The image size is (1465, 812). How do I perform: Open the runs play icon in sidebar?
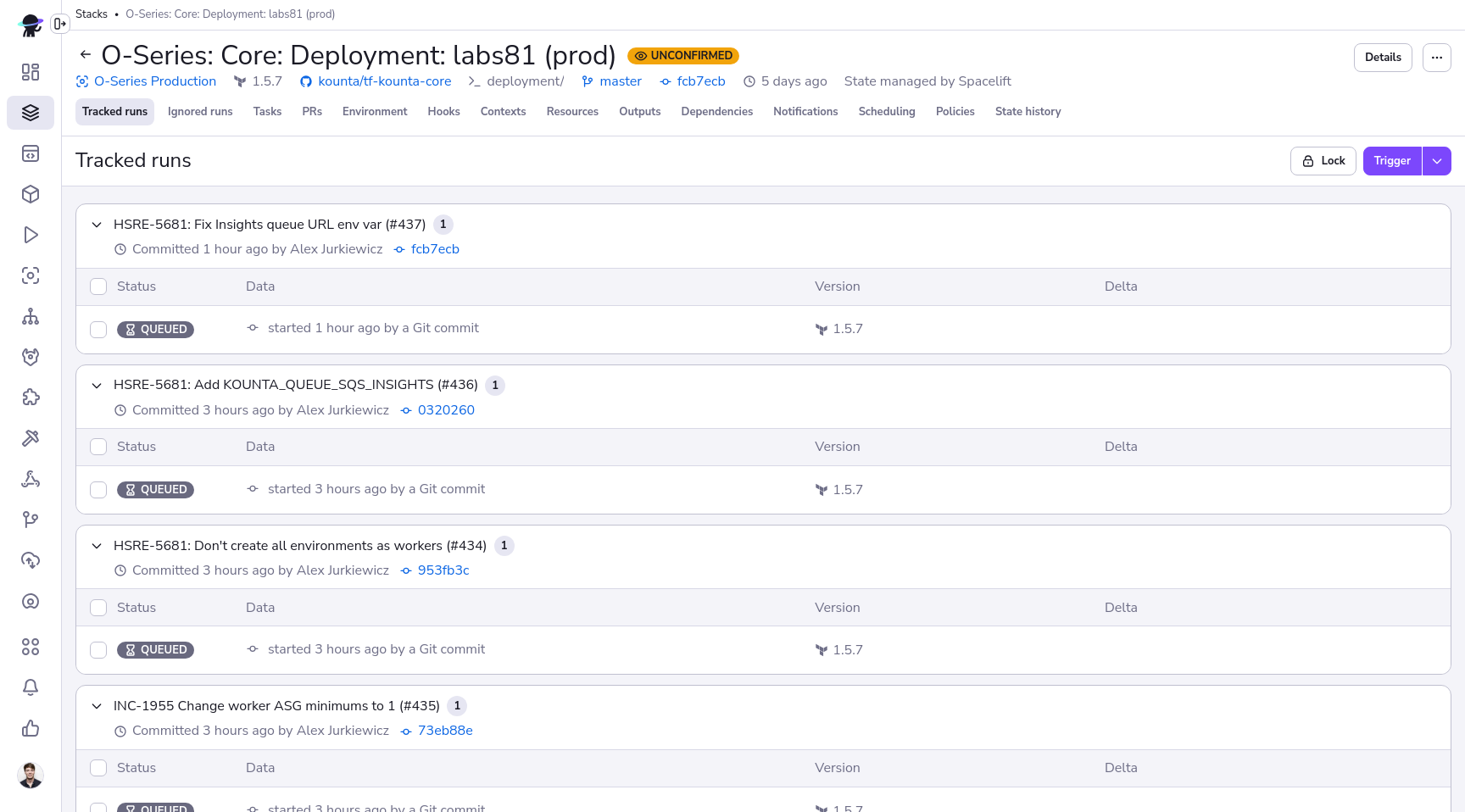coord(31,235)
